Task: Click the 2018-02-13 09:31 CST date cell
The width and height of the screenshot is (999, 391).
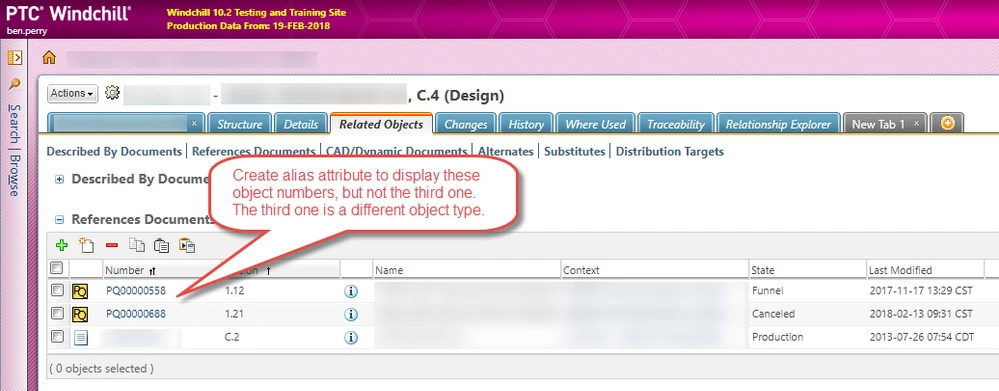Action: [921, 314]
